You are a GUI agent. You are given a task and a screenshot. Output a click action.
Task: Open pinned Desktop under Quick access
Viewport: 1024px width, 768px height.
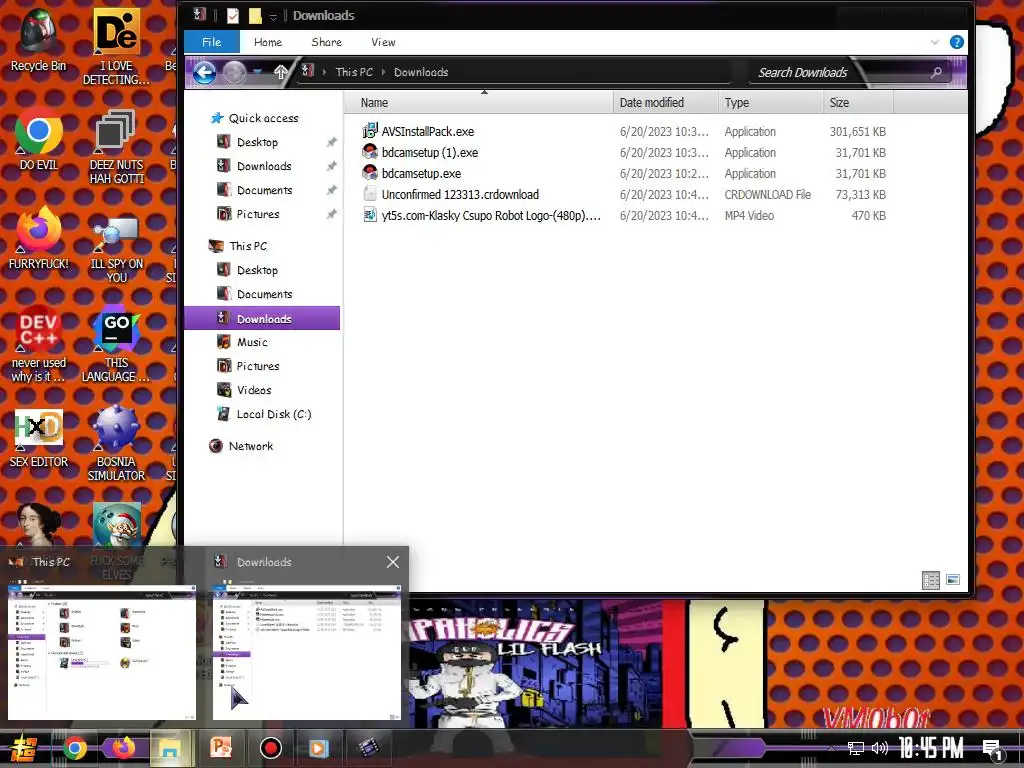[257, 142]
